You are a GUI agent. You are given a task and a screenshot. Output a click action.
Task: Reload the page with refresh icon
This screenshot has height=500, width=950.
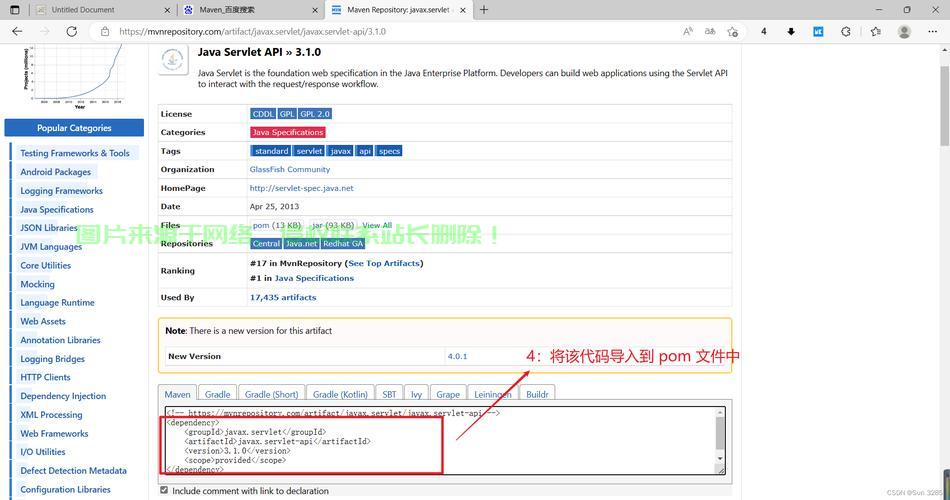point(71,32)
